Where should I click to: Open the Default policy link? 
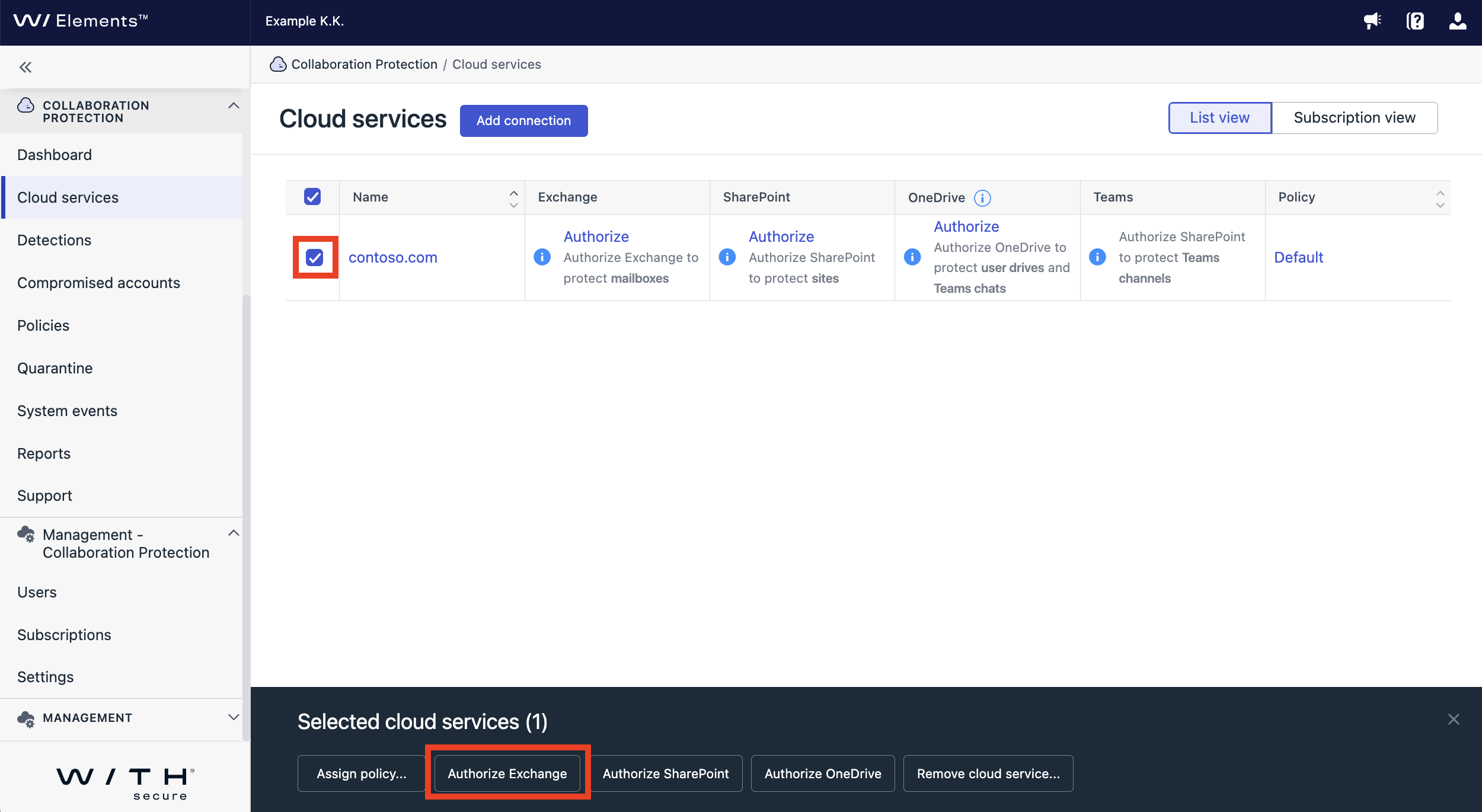click(x=1298, y=257)
